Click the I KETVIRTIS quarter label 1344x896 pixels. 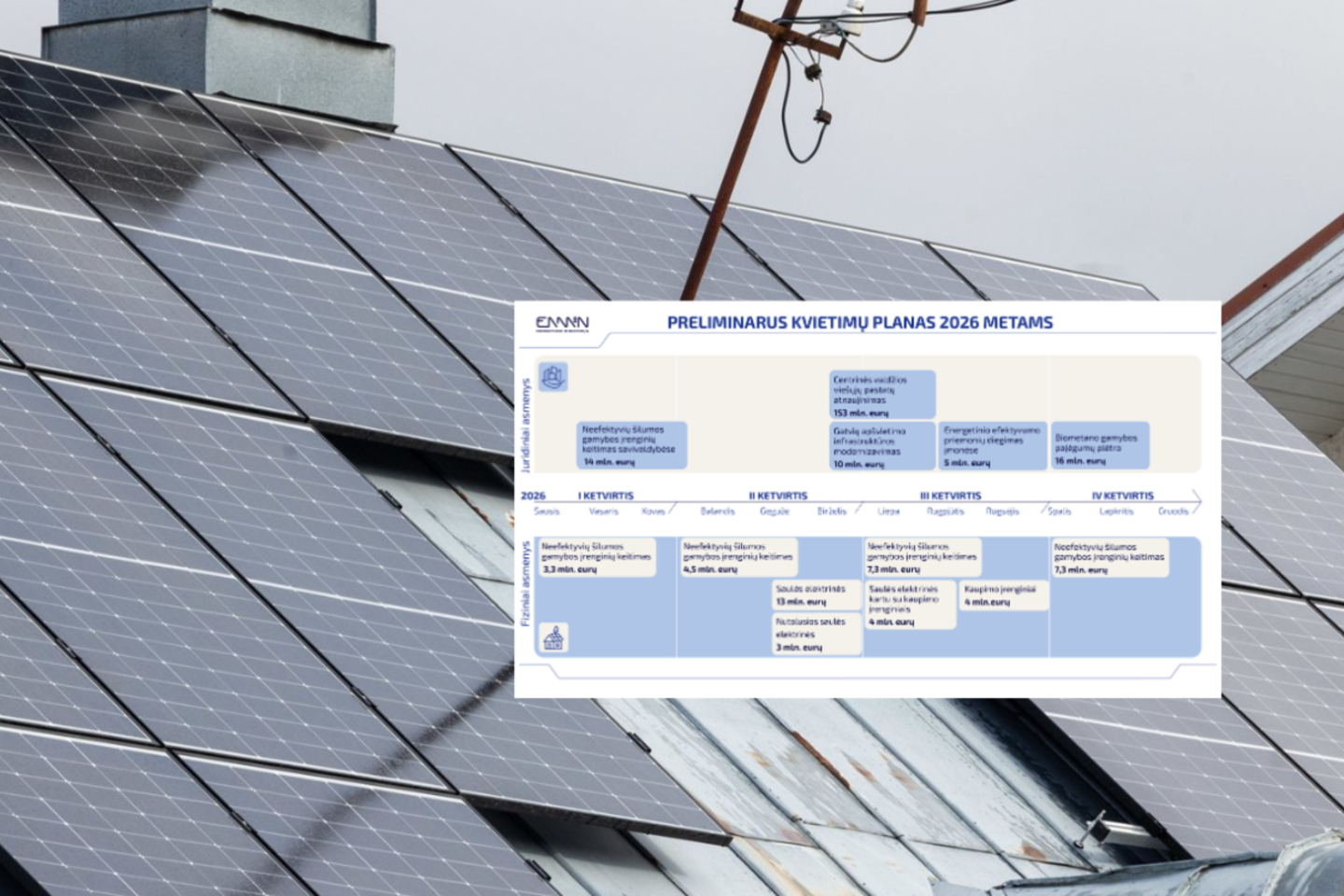point(606,496)
